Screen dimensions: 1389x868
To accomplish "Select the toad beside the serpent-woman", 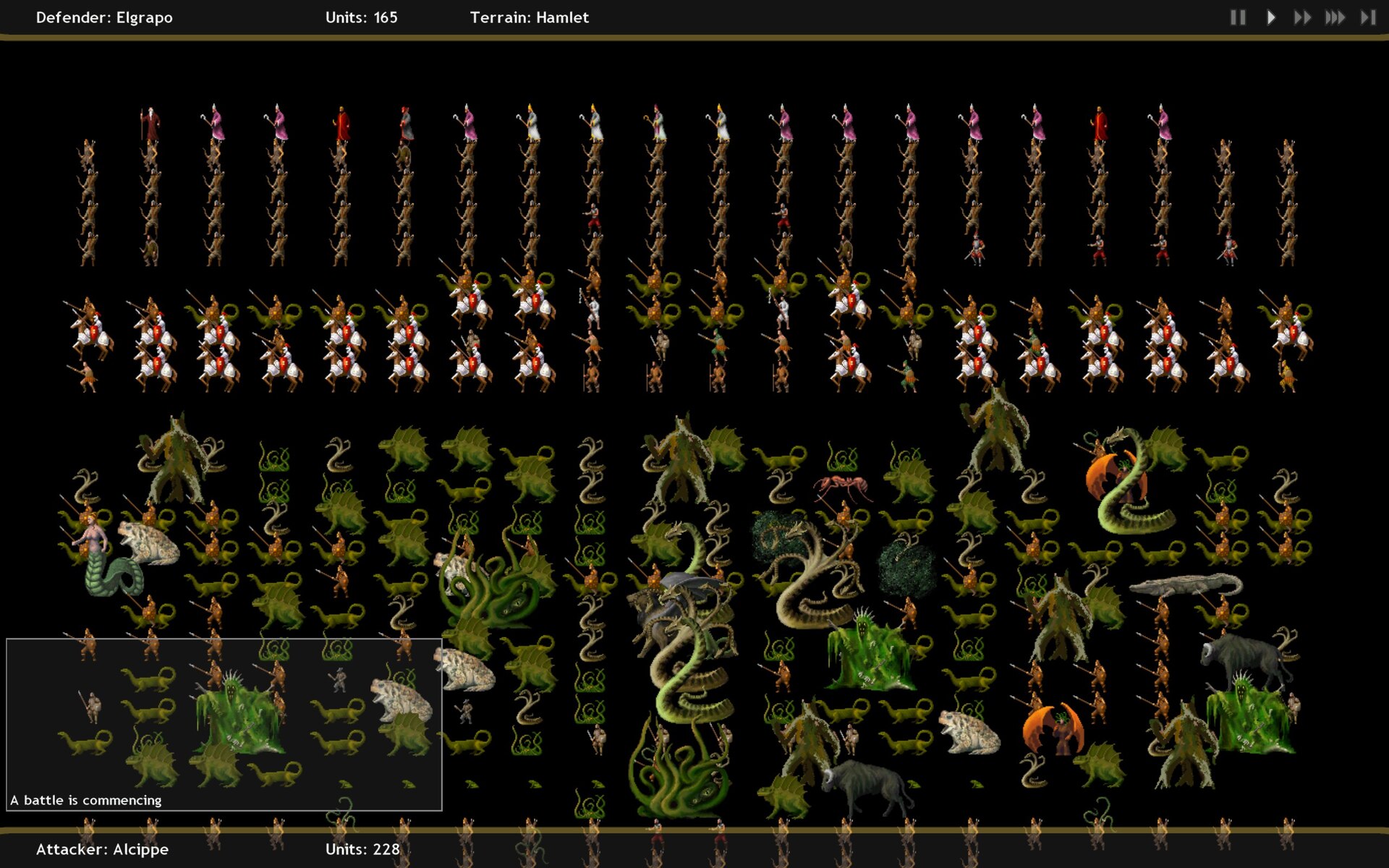I will [148, 542].
